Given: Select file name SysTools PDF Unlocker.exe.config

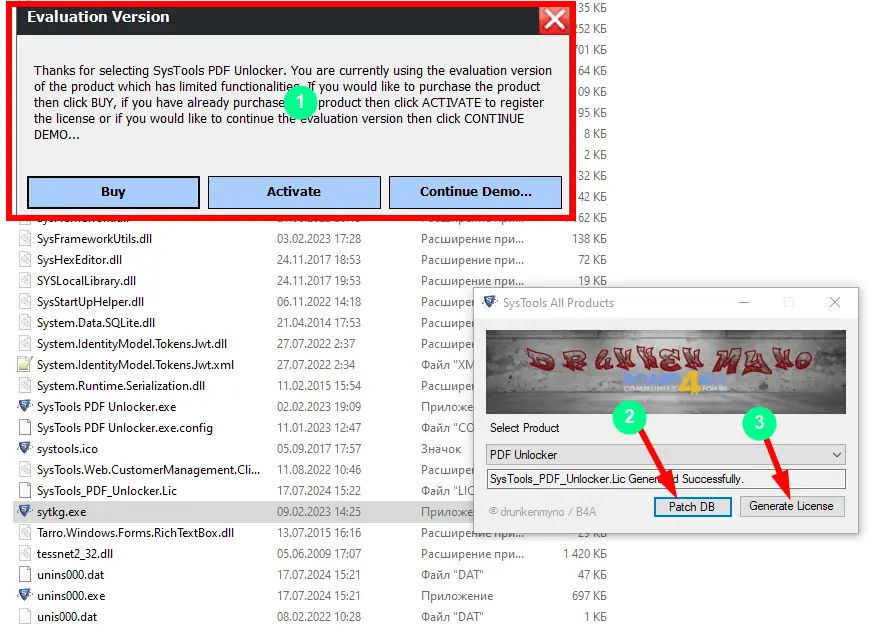Looking at the screenshot, I should 125,428.
